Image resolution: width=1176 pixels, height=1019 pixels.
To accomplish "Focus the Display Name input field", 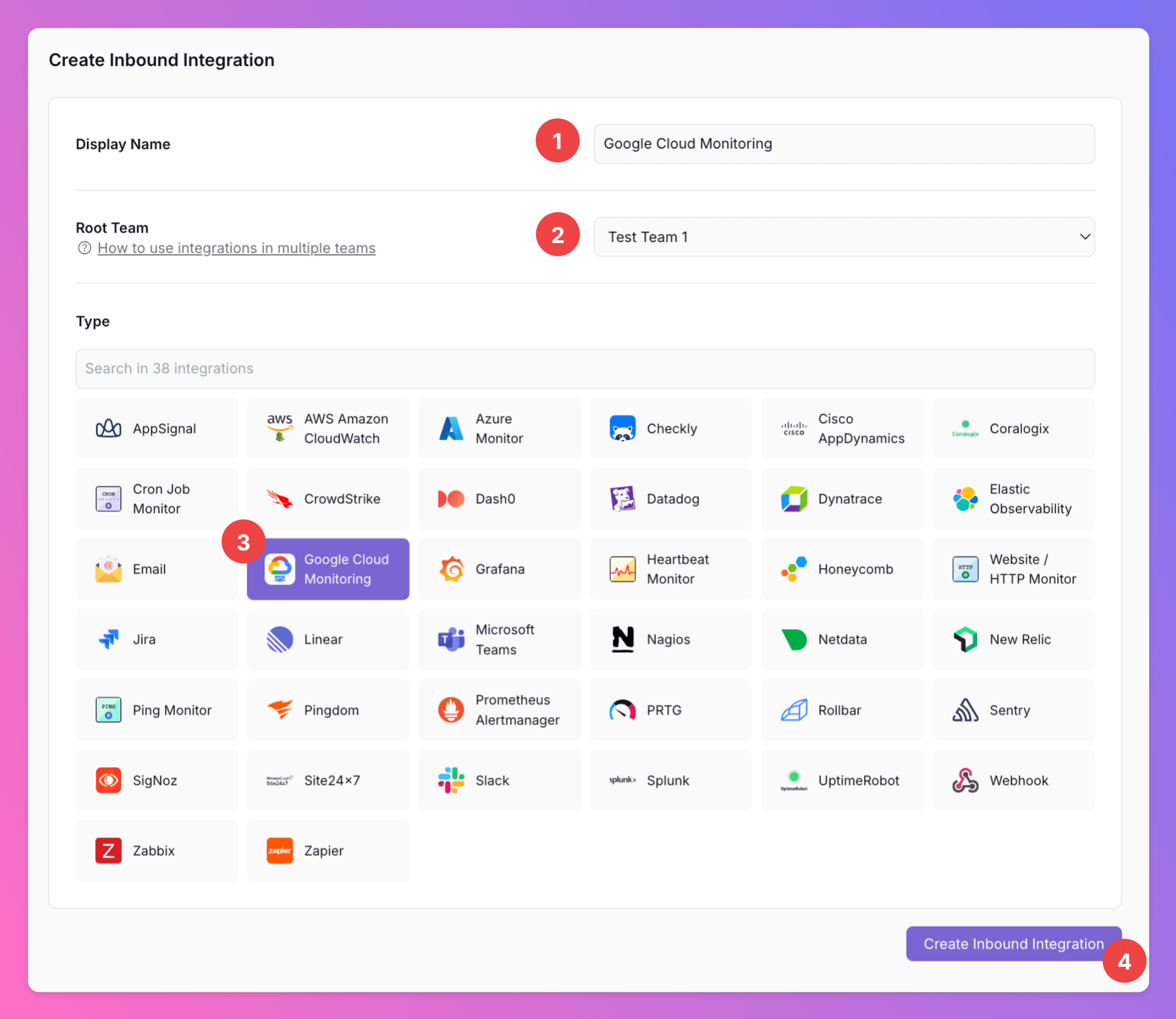I will point(843,144).
